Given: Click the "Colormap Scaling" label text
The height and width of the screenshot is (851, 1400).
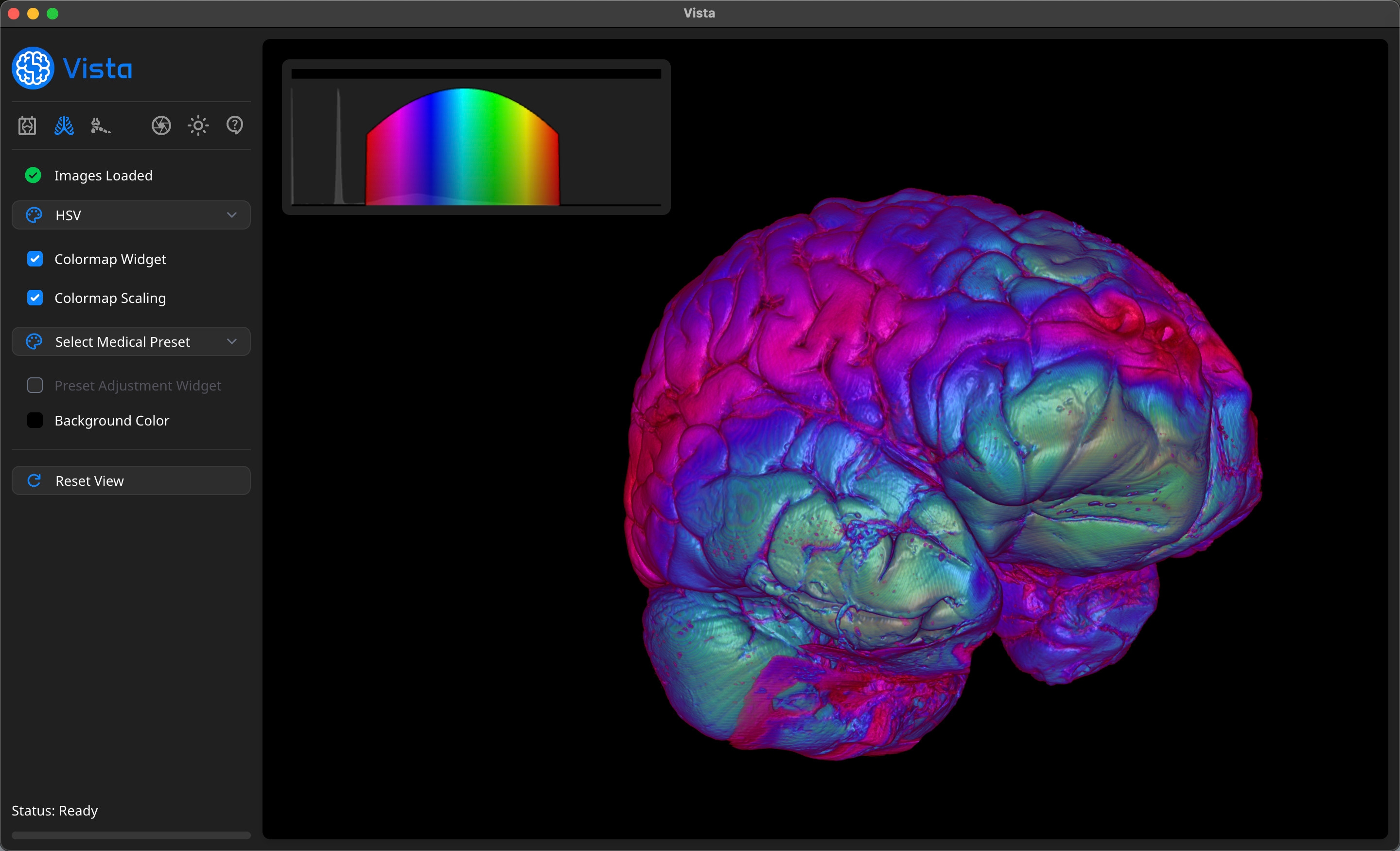Looking at the screenshot, I should [110, 298].
